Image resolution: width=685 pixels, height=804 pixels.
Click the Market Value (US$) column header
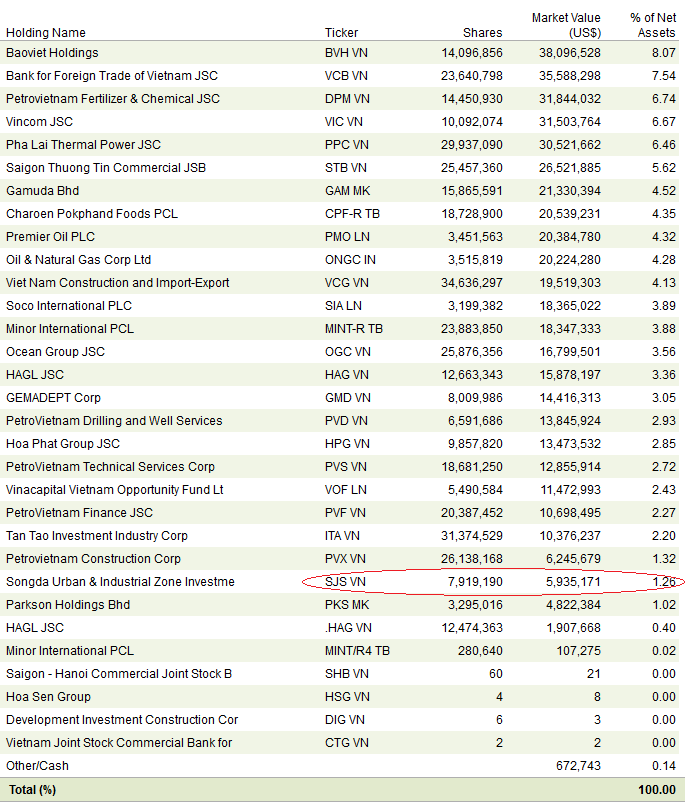pos(566,25)
